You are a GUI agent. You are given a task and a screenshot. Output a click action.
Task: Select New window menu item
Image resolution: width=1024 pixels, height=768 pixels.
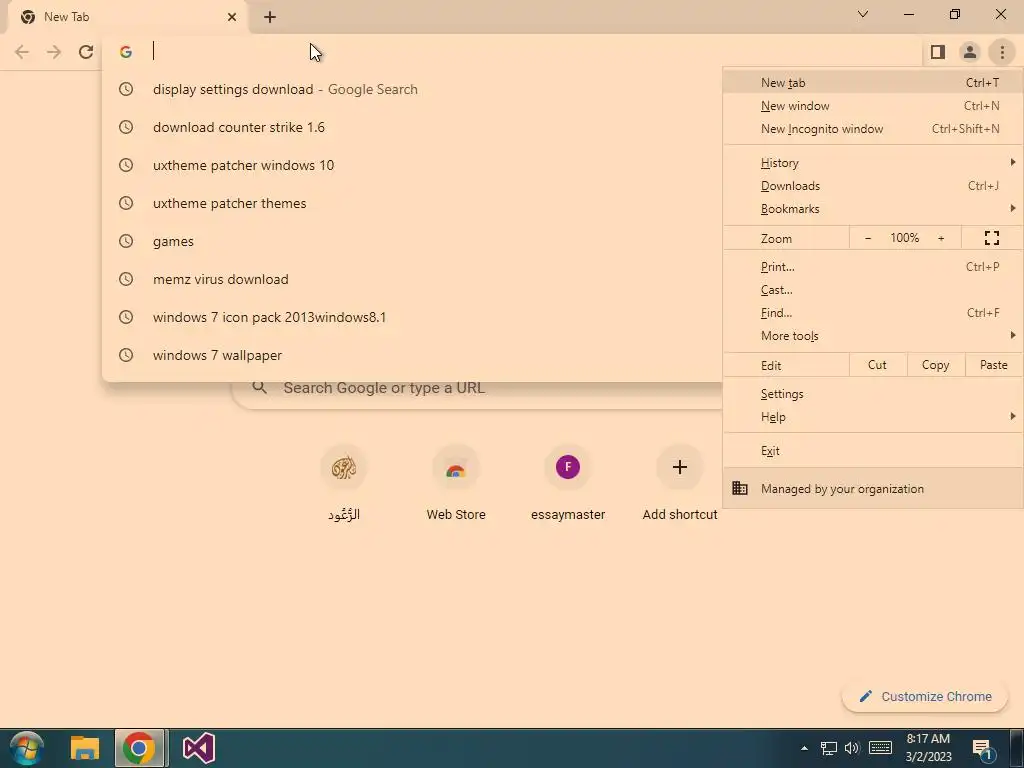point(872,106)
